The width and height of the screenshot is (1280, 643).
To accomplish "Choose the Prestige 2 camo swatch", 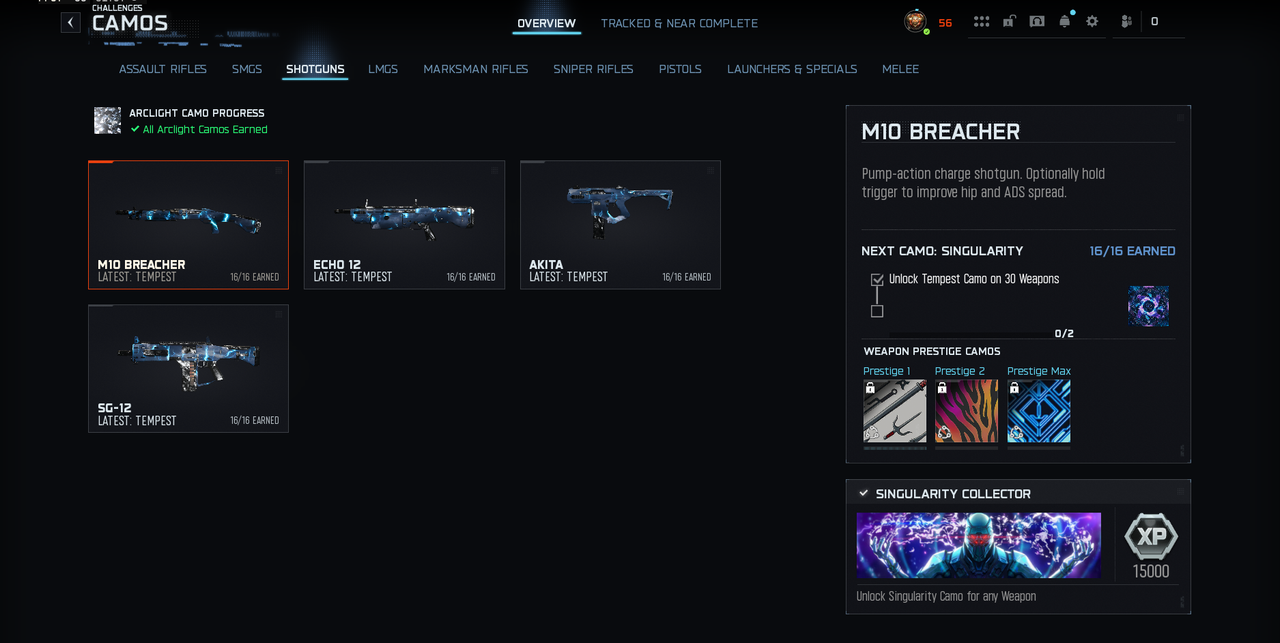I will coord(966,411).
